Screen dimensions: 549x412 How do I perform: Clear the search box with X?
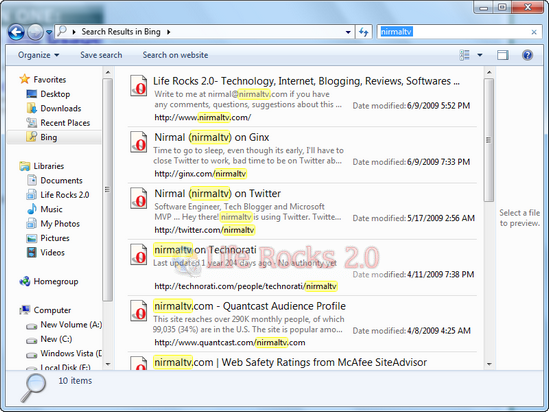coord(534,32)
